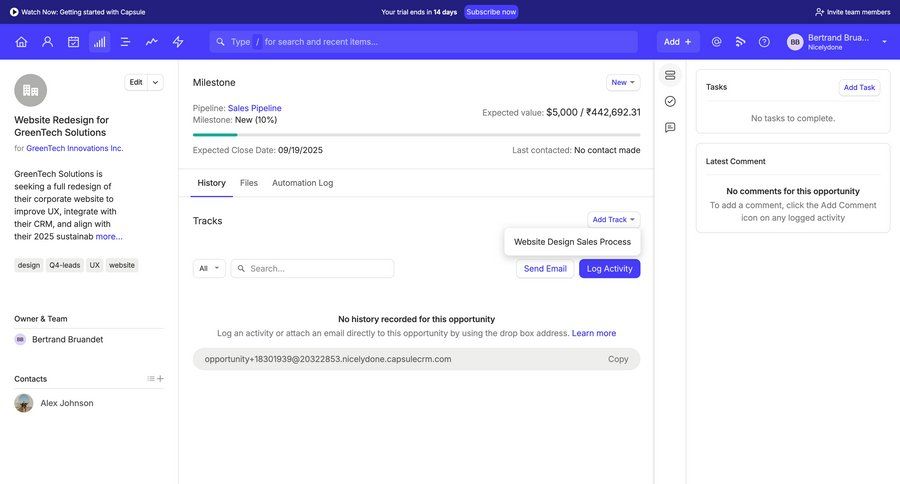
Task: Open GreenTech Innovations Inc. link
Action: coord(75,148)
